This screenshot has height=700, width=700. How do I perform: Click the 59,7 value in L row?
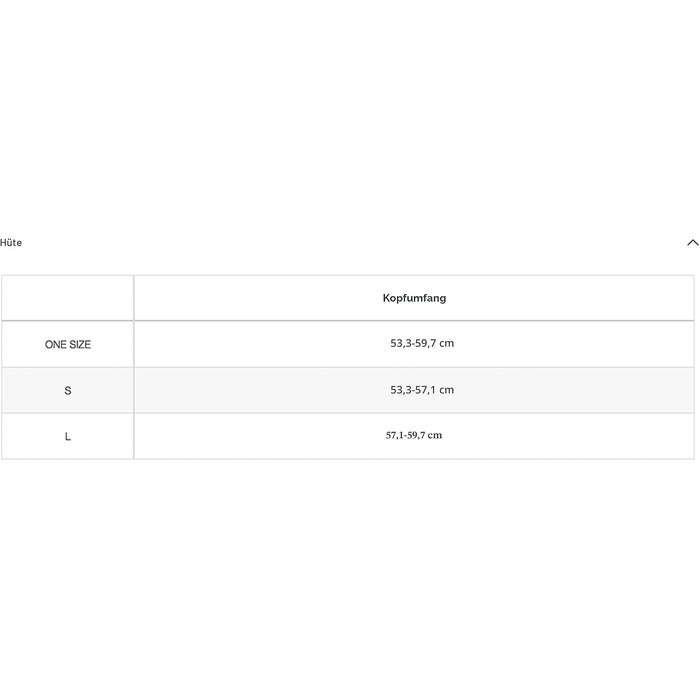pos(416,435)
